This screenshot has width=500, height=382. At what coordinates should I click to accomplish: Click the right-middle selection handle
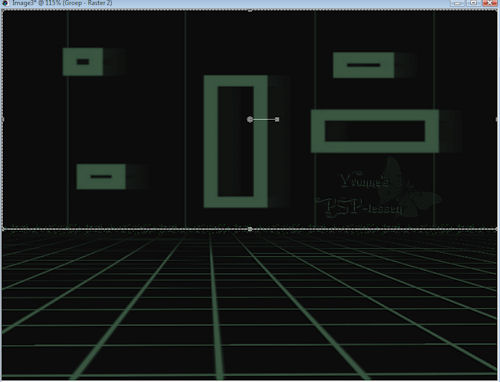pos(497,119)
